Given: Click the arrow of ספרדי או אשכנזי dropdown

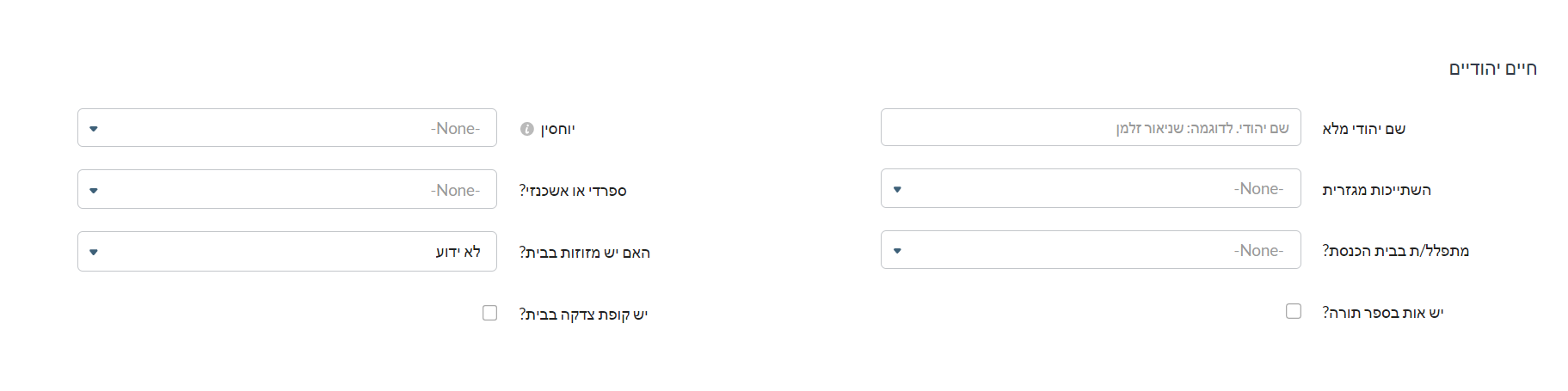Looking at the screenshot, I should pyautogui.click(x=94, y=190).
